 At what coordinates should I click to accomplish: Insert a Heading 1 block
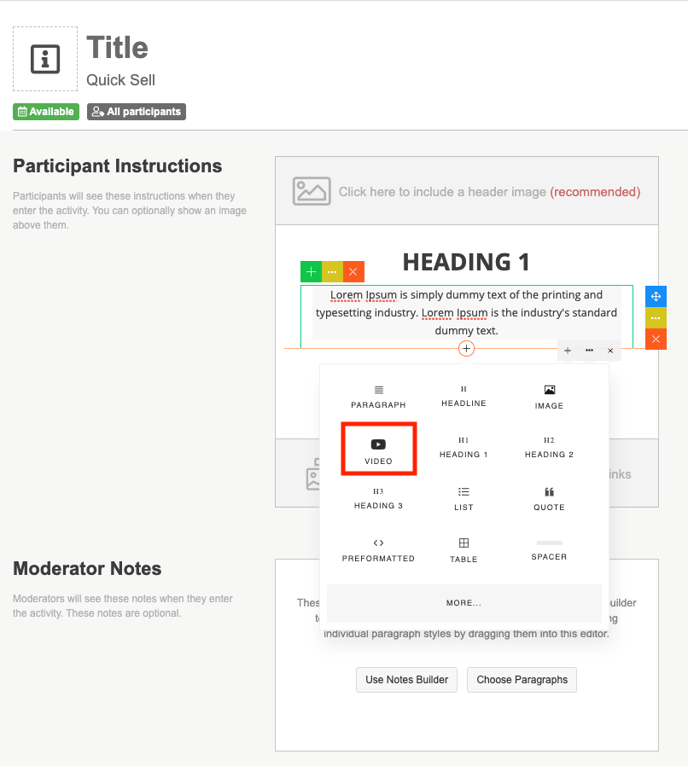pos(463,447)
